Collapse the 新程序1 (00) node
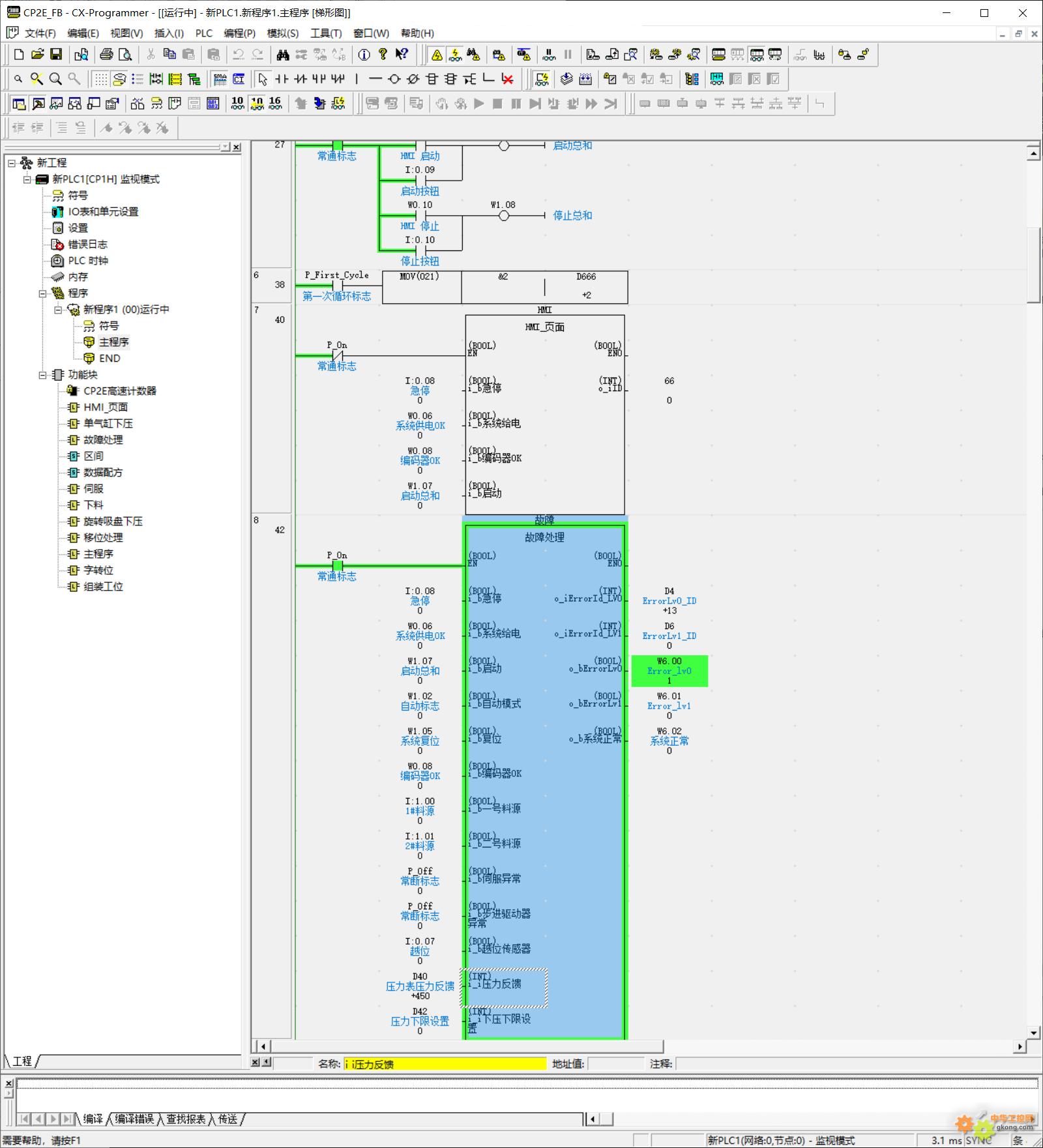The image size is (1043, 1148). [x=59, y=310]
